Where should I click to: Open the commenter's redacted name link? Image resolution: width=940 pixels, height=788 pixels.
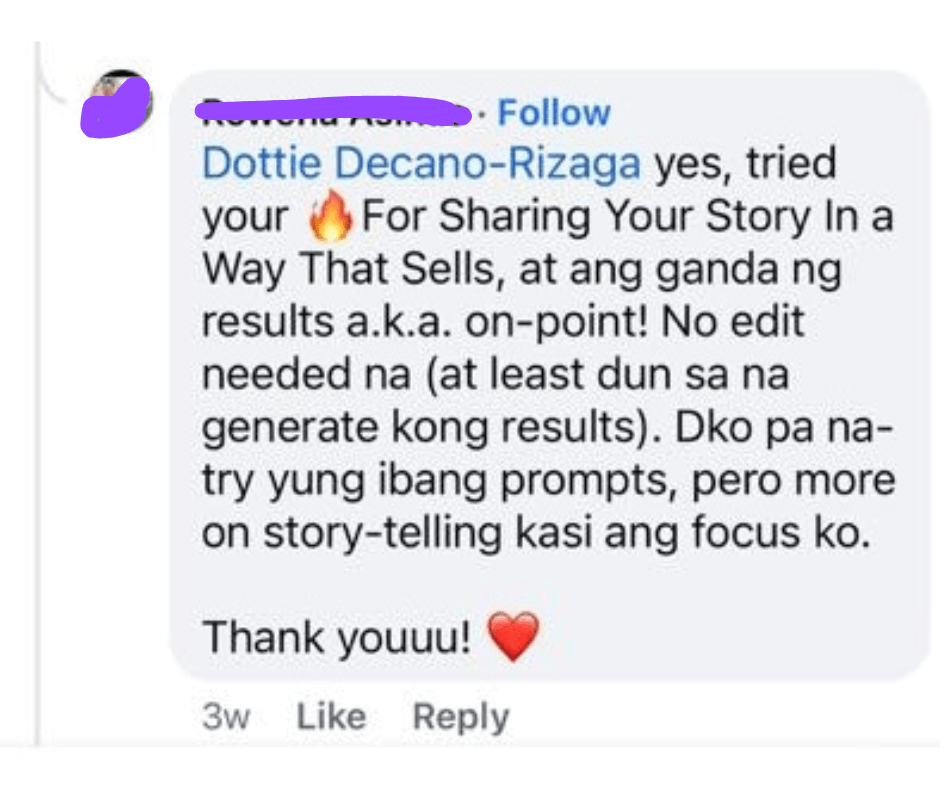pos(335,113)
